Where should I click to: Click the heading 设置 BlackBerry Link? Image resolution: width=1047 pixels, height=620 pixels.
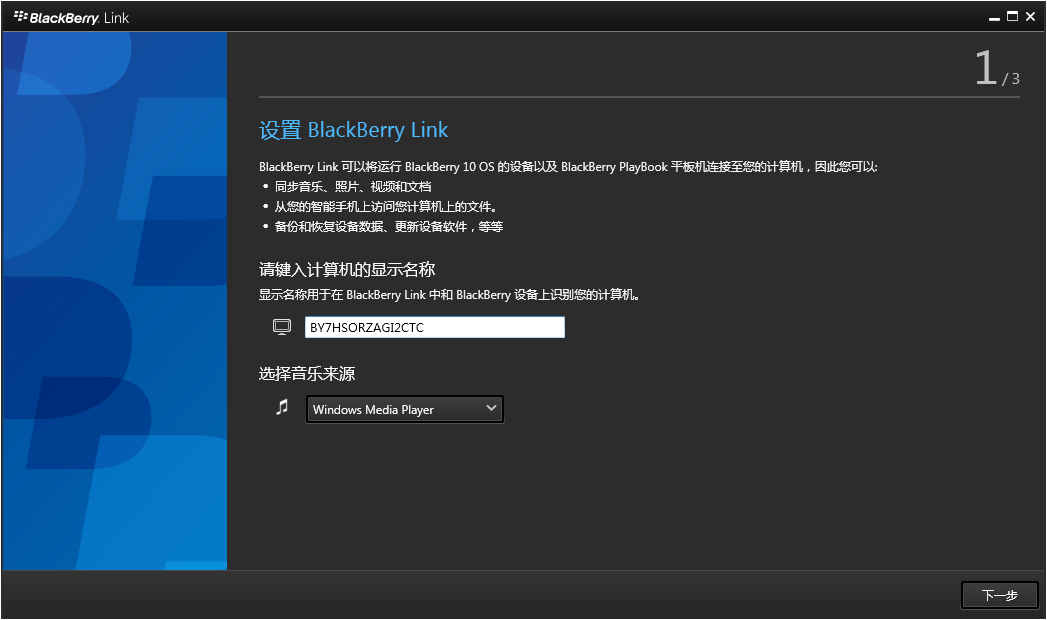[353, 129]
